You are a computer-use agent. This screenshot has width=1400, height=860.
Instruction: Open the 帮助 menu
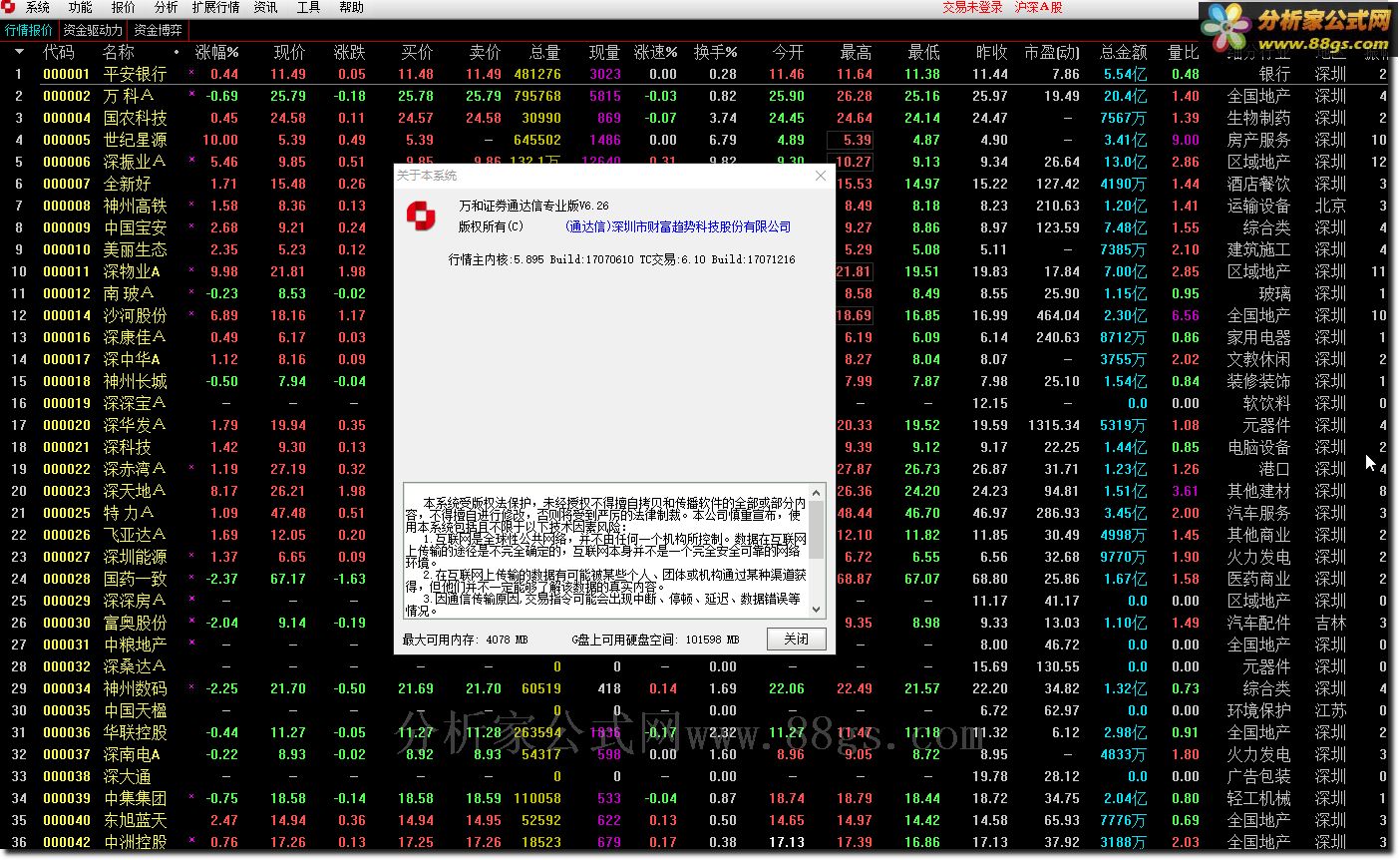351,7
